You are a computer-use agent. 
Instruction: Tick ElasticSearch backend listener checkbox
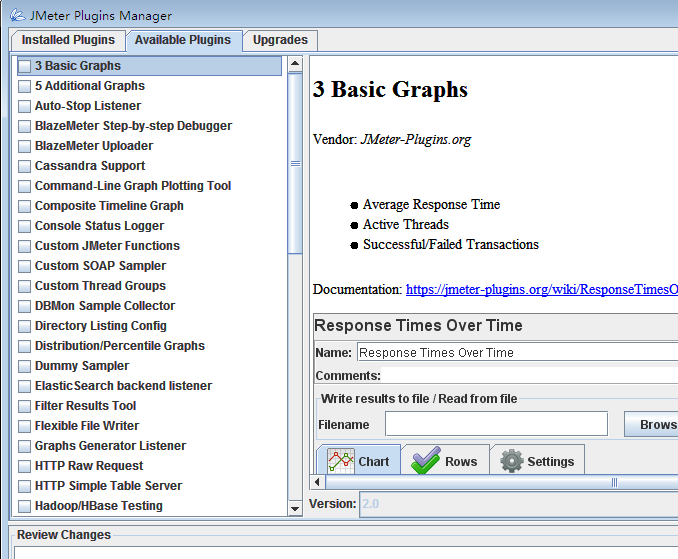point(25,386)
